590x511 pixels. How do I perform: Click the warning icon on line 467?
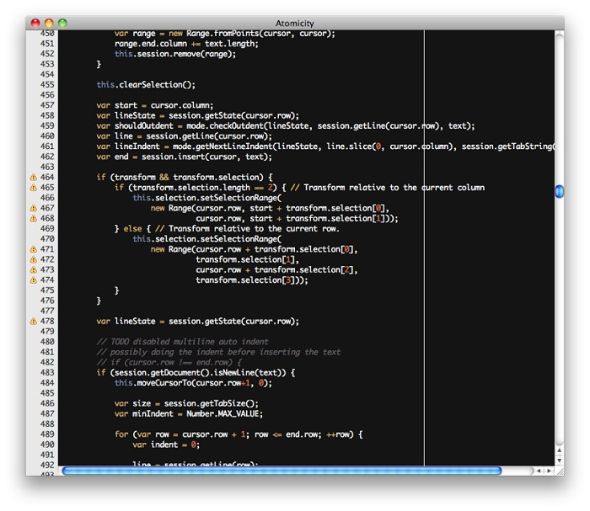(x=33, y=208)
